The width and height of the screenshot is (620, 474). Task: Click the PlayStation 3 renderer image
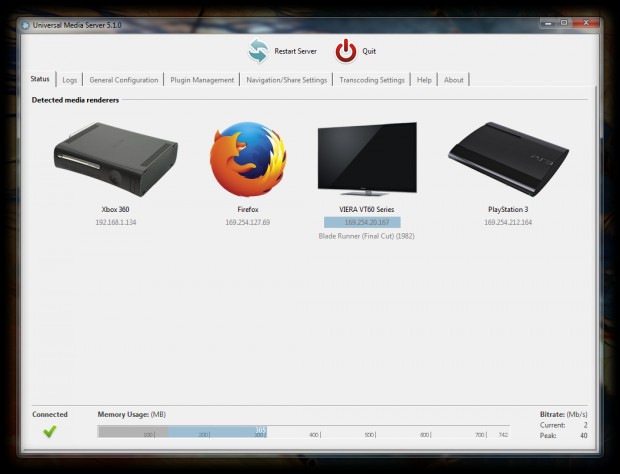[x=508, y=159]
